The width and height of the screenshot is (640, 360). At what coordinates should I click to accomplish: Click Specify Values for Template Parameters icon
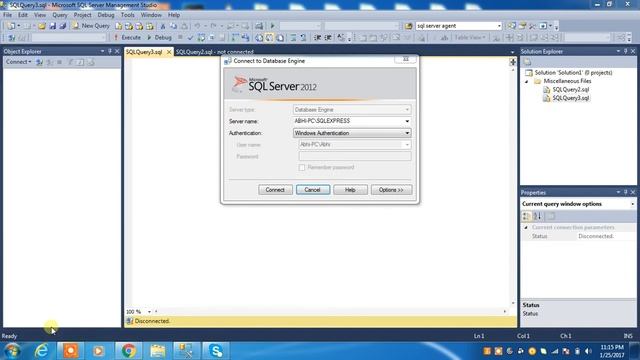point(341,38)
